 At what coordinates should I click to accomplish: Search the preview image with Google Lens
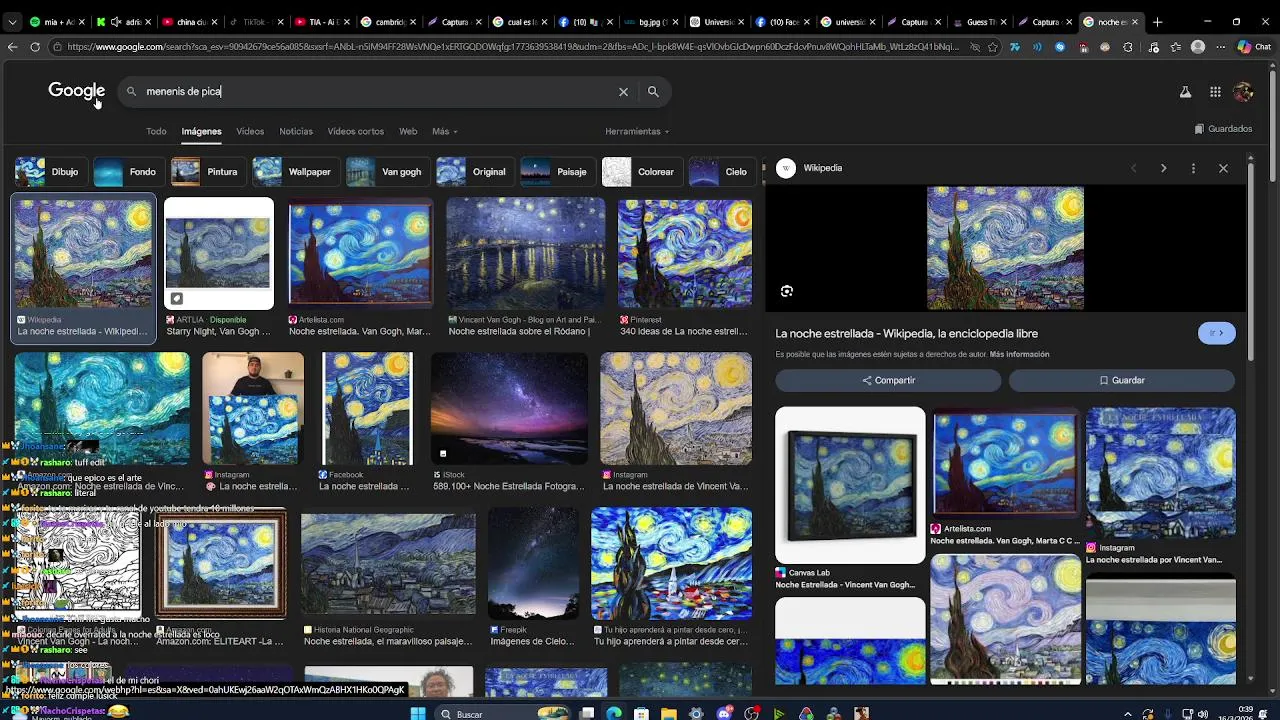pyautogui.click(x=787, y=291)
